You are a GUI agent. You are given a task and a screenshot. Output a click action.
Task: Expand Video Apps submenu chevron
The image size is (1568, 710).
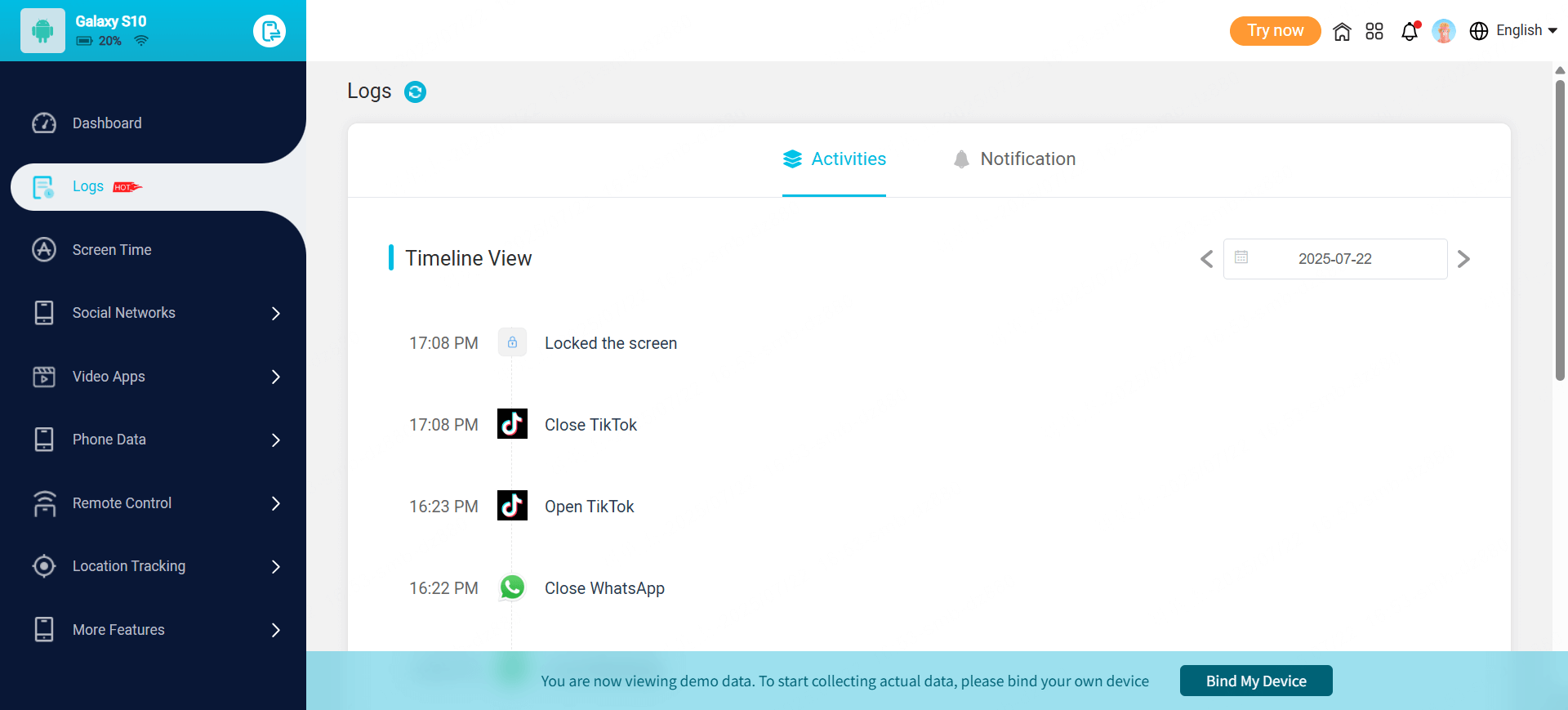(276, 377)
